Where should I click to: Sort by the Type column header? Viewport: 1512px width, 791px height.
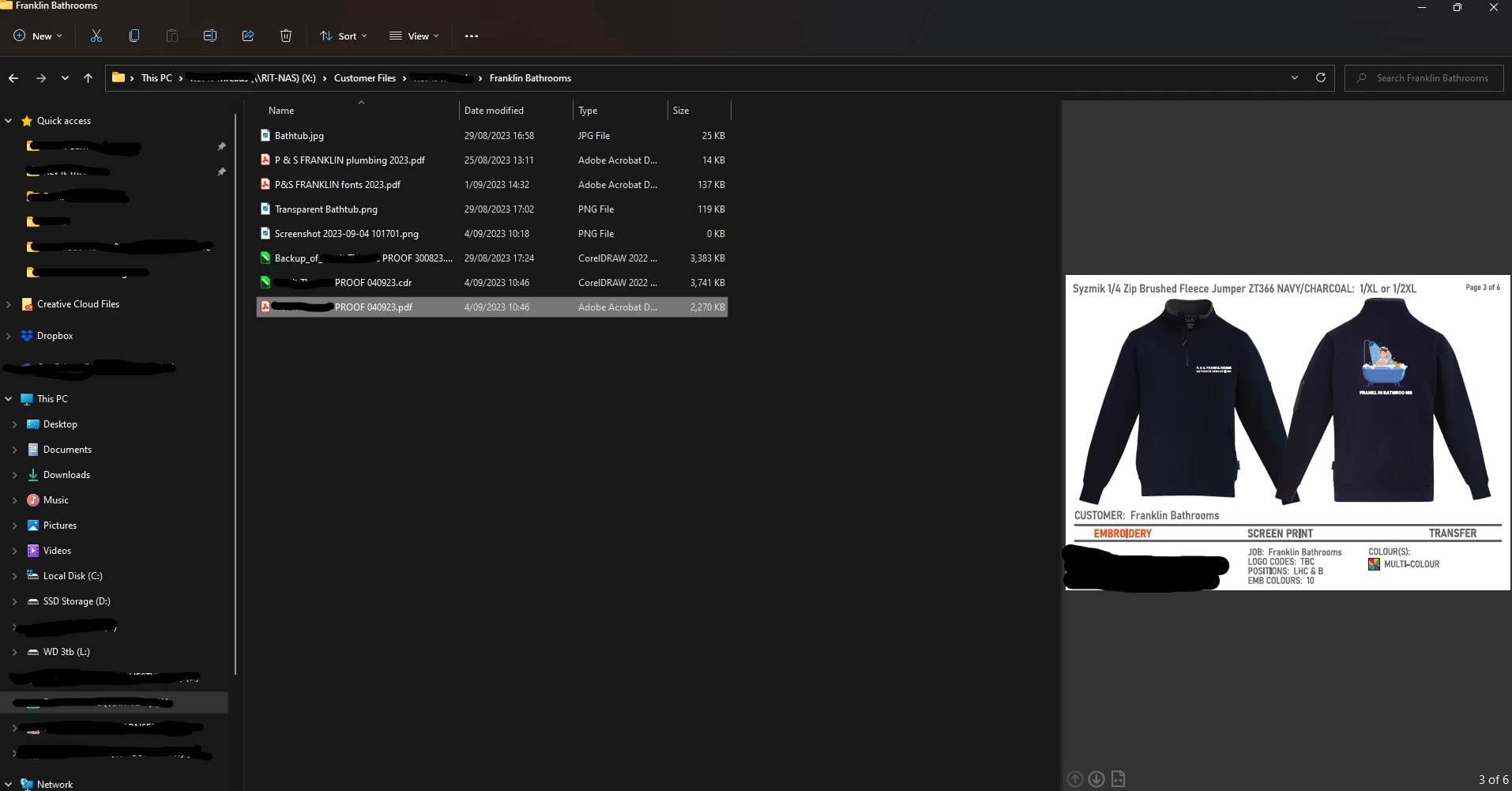(x=620, y=110)
